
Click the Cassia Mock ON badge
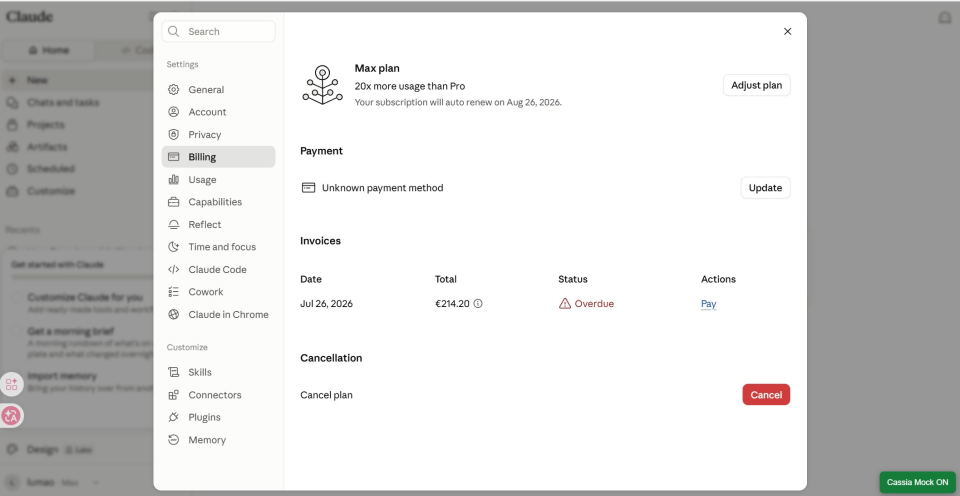(917, 483)
